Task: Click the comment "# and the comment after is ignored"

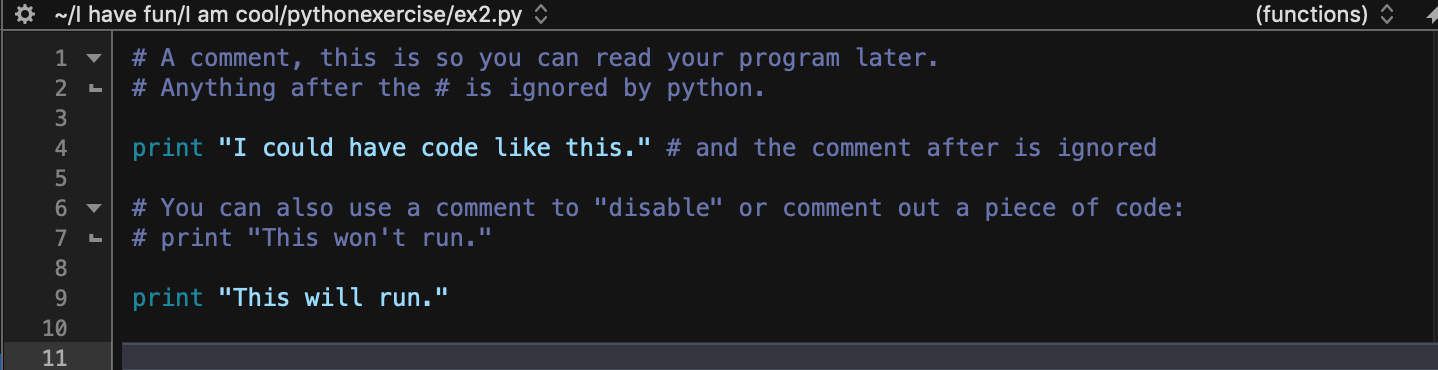Action: 911,148
